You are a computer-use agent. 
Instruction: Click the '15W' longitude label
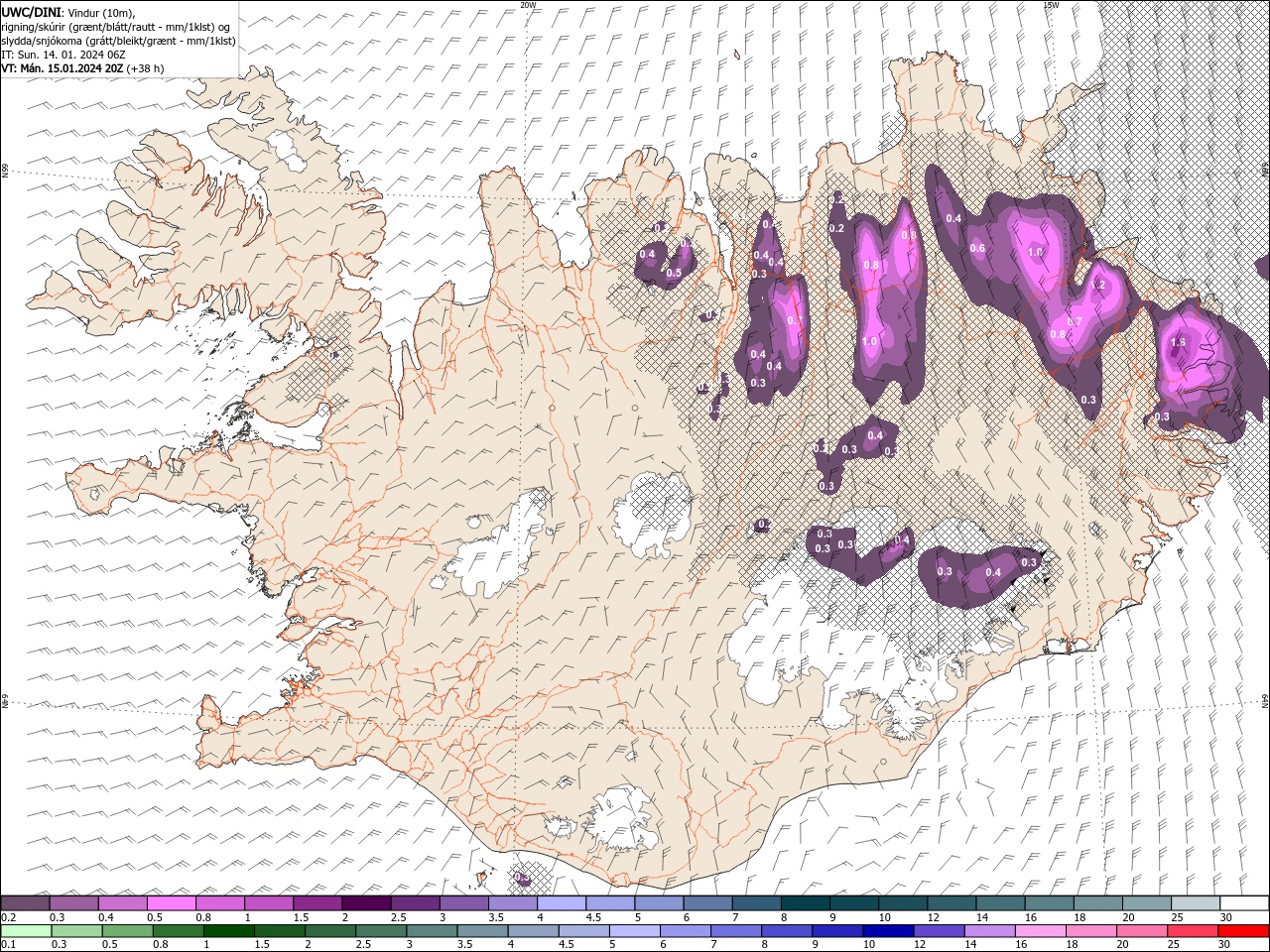(x=1051, y=5)
